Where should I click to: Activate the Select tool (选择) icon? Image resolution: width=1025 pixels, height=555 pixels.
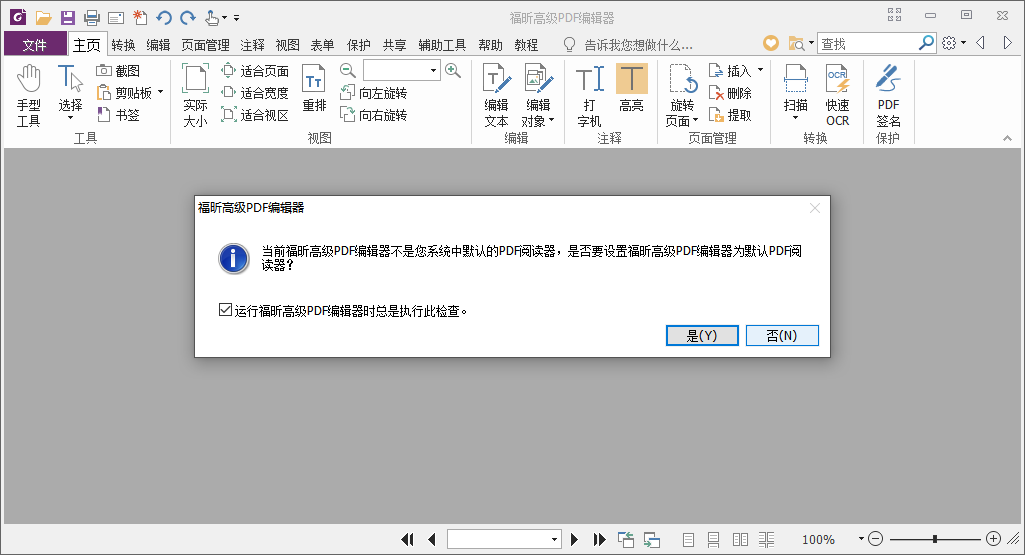tap(70, 80)
